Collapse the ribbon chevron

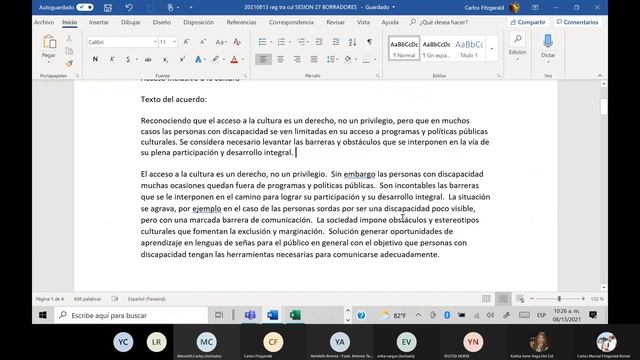pos(600,76)
